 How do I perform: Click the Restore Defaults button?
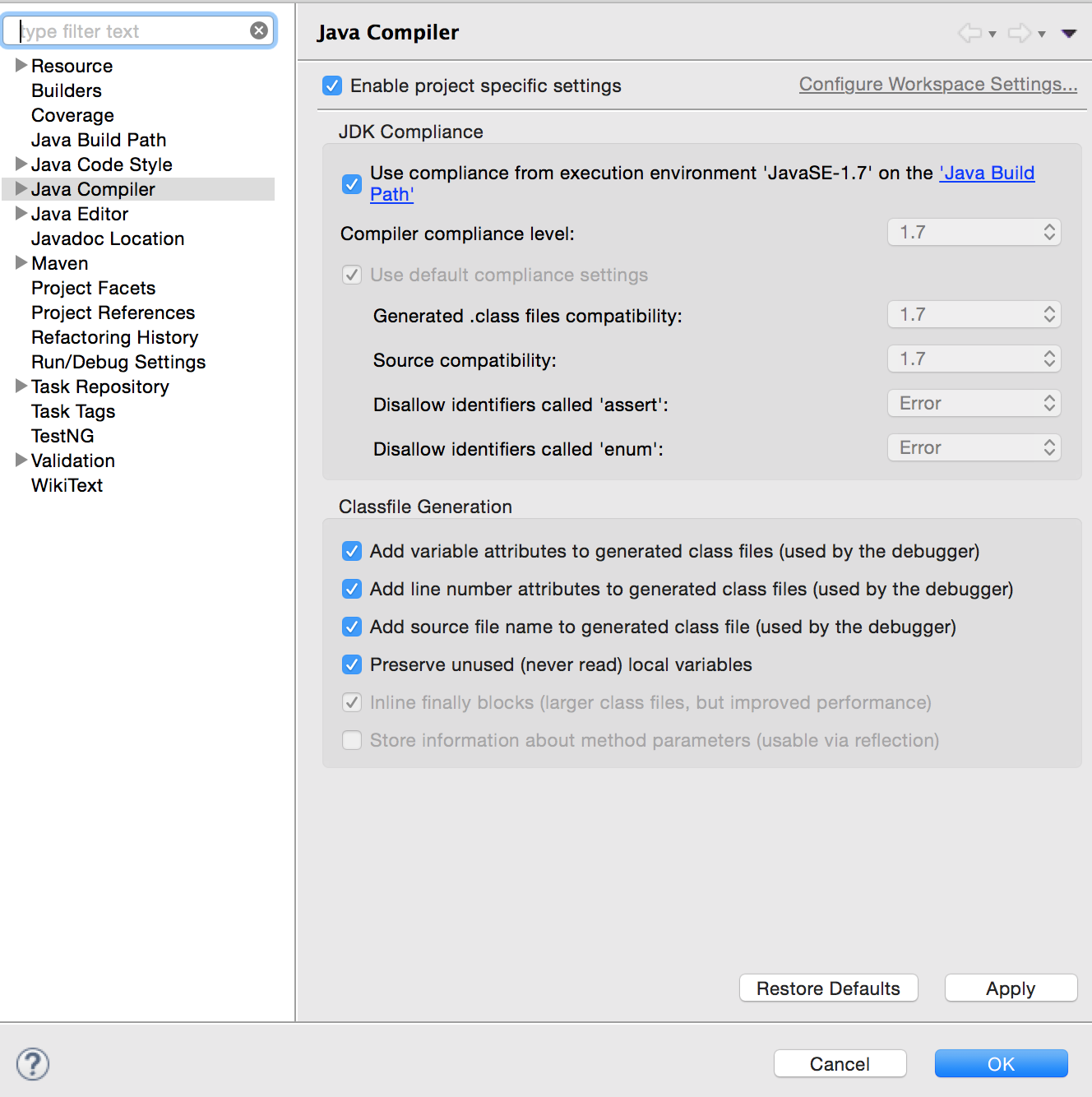pos(829,988)
